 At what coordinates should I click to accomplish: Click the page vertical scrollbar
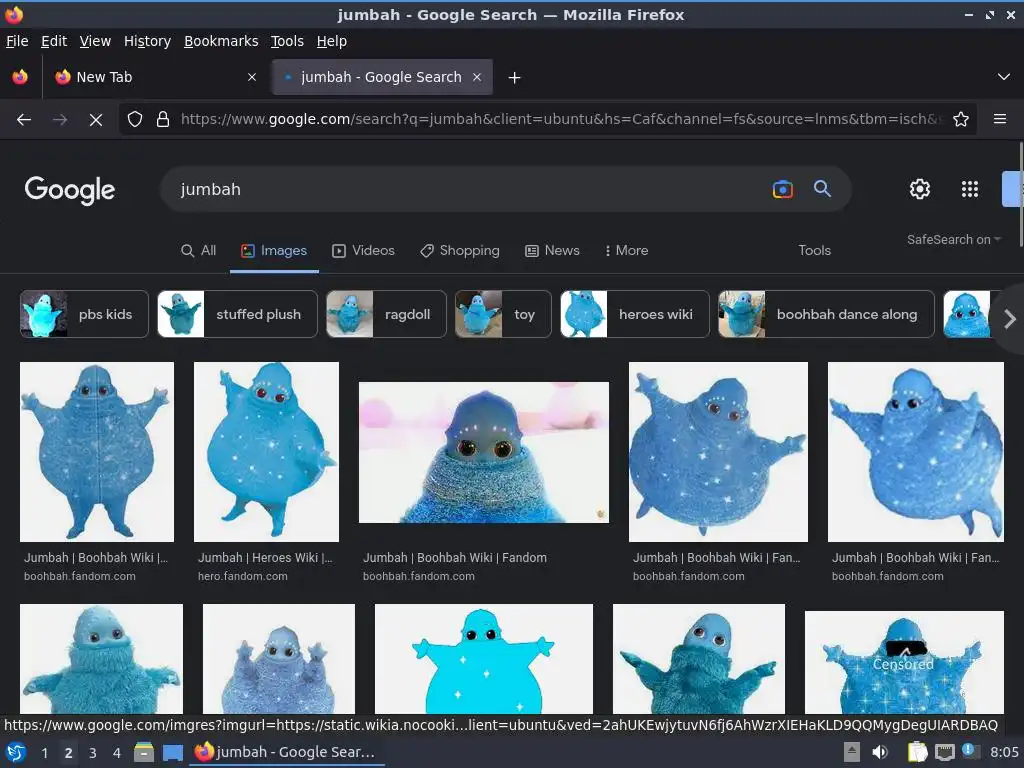(x=1020, y=195)
